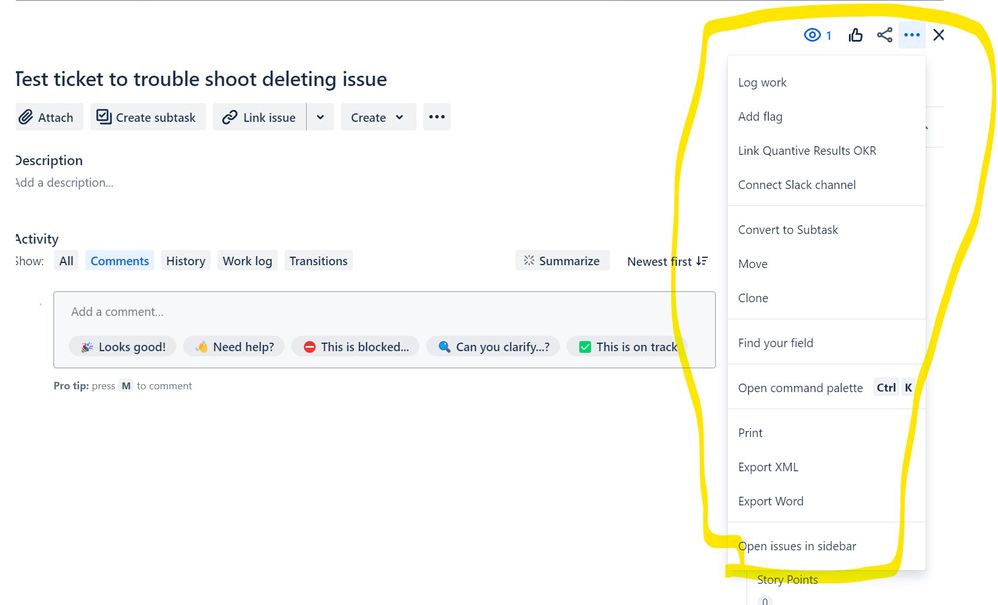This screenshot has width=998, height=605.
Task: Click the watchers eye icon
Action: [x=811, y=35]
